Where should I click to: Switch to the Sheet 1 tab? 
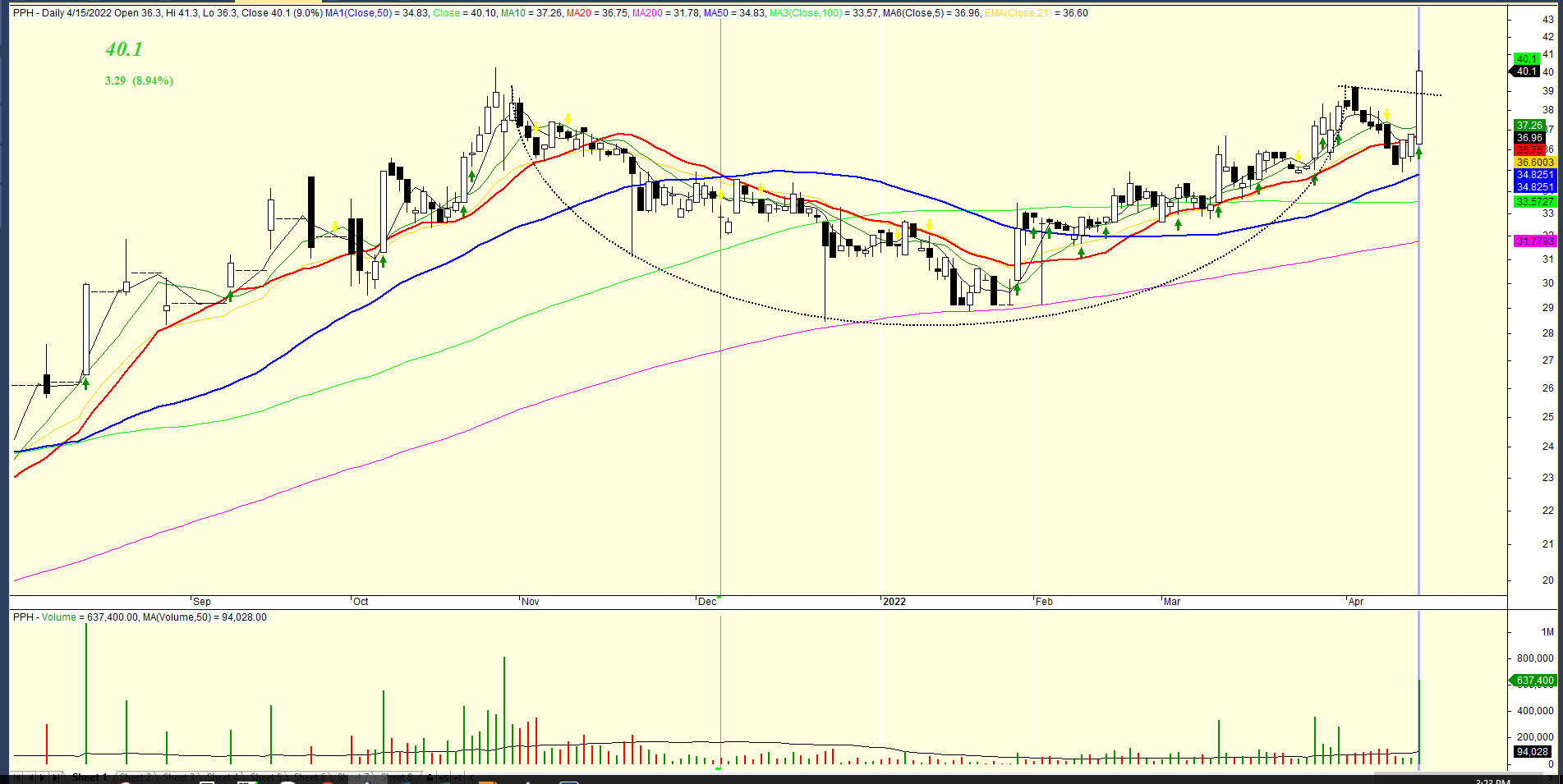(x=90, y=777)
